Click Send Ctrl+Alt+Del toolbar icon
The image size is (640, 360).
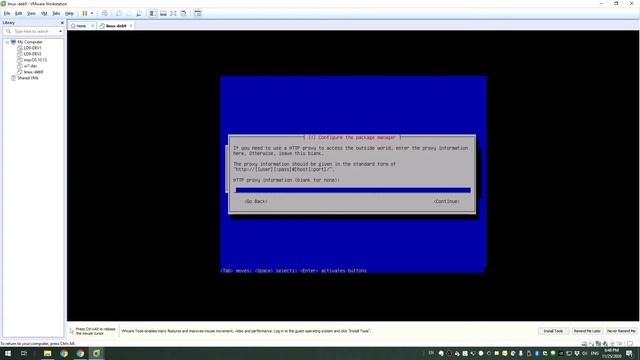point(104,13)
